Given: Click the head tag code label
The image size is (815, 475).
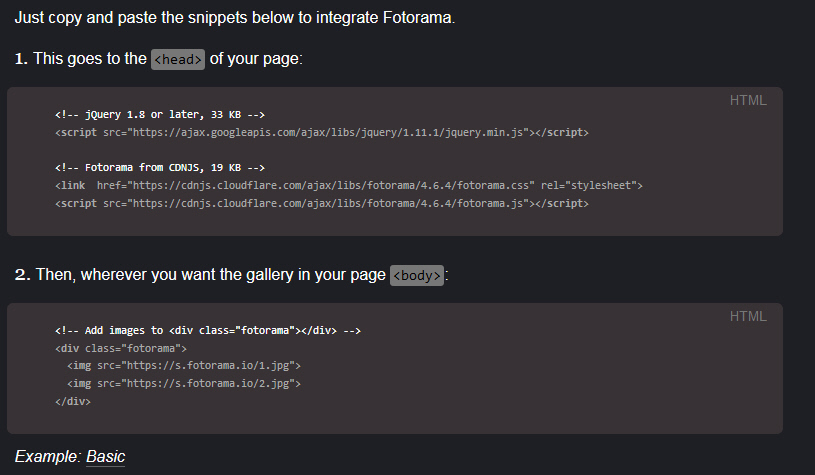Looking at the screenshot, I should tap(178, 59).
